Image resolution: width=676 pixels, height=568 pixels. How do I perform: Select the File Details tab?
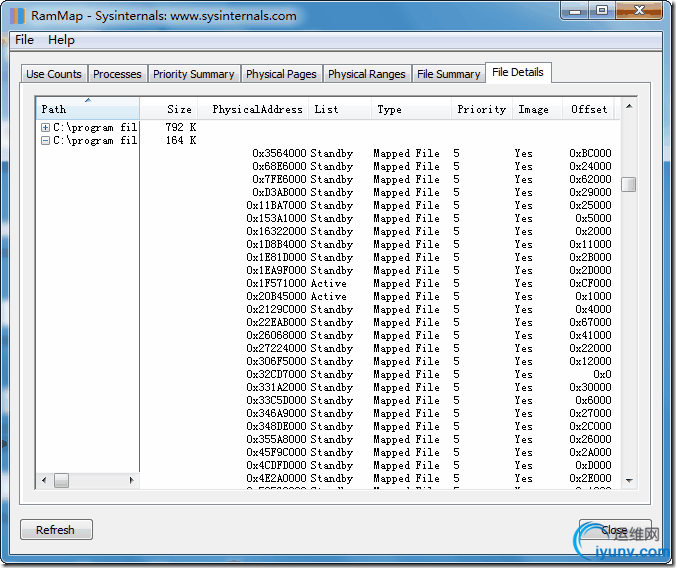518,72
